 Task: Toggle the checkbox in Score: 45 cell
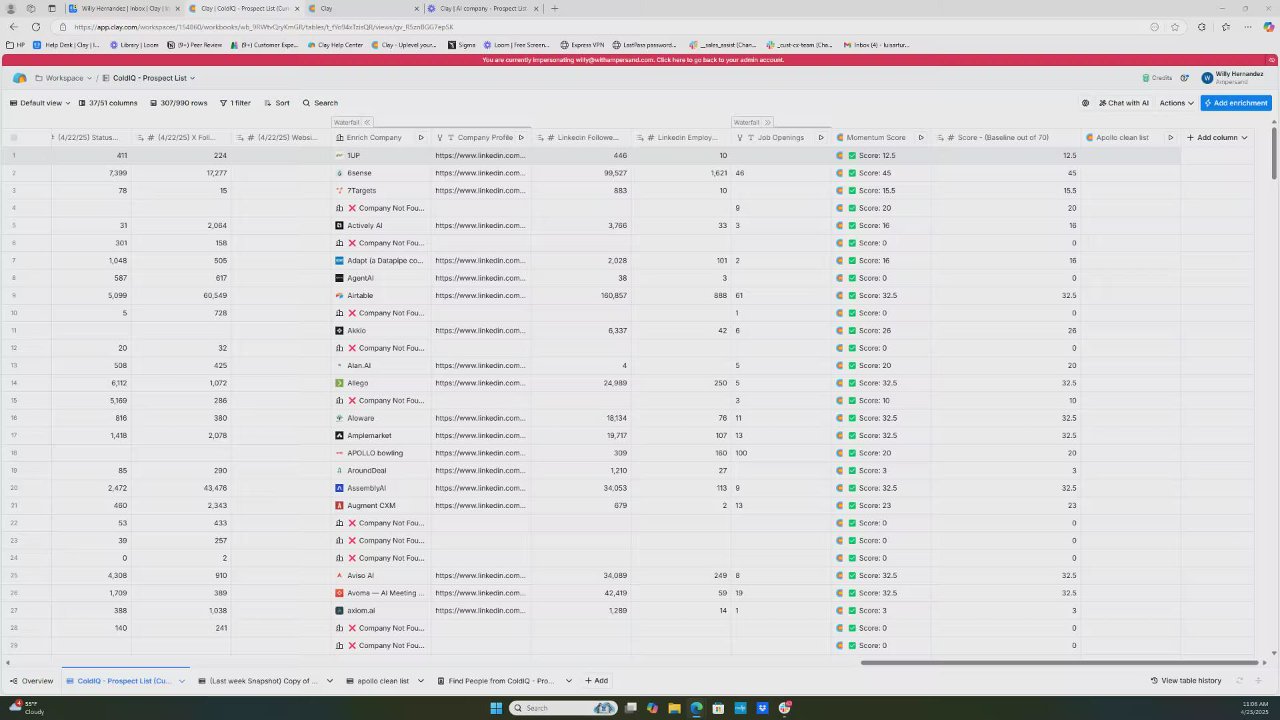click(852, 173)
